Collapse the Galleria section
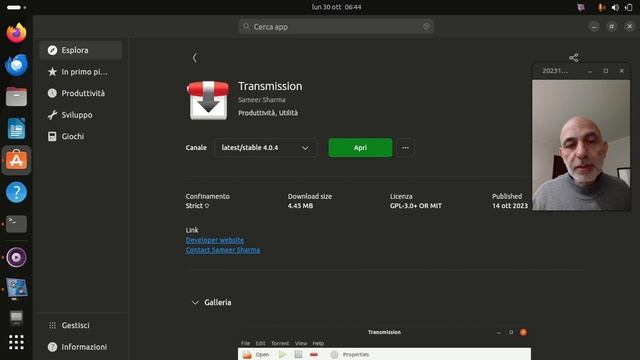 point(195,302)
